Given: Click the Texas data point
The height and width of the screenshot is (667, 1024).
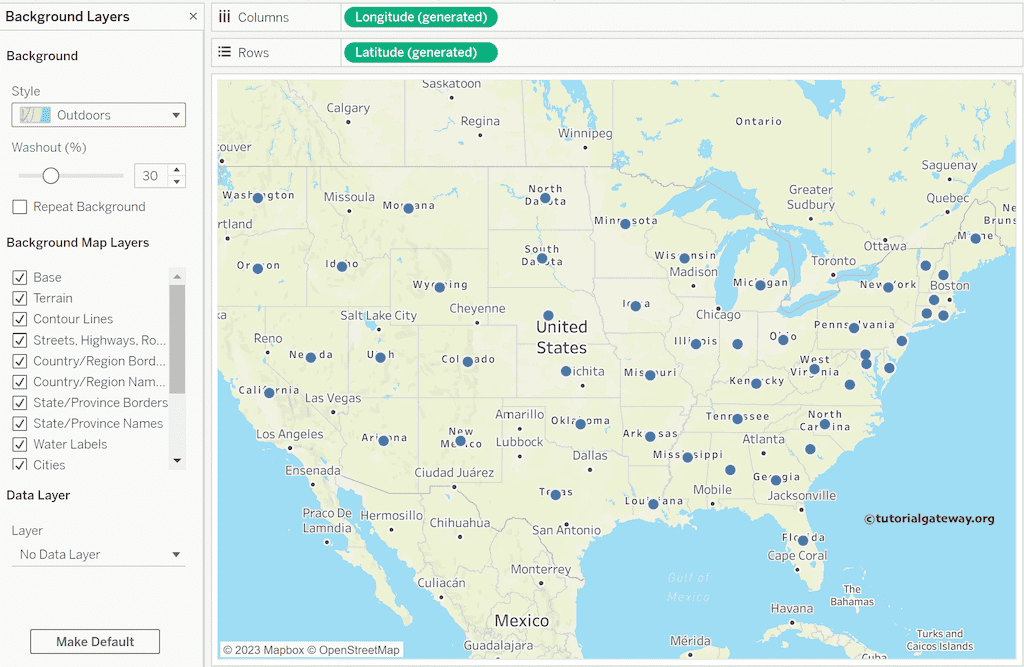Looking at the screenshot, I should [556, 495].
